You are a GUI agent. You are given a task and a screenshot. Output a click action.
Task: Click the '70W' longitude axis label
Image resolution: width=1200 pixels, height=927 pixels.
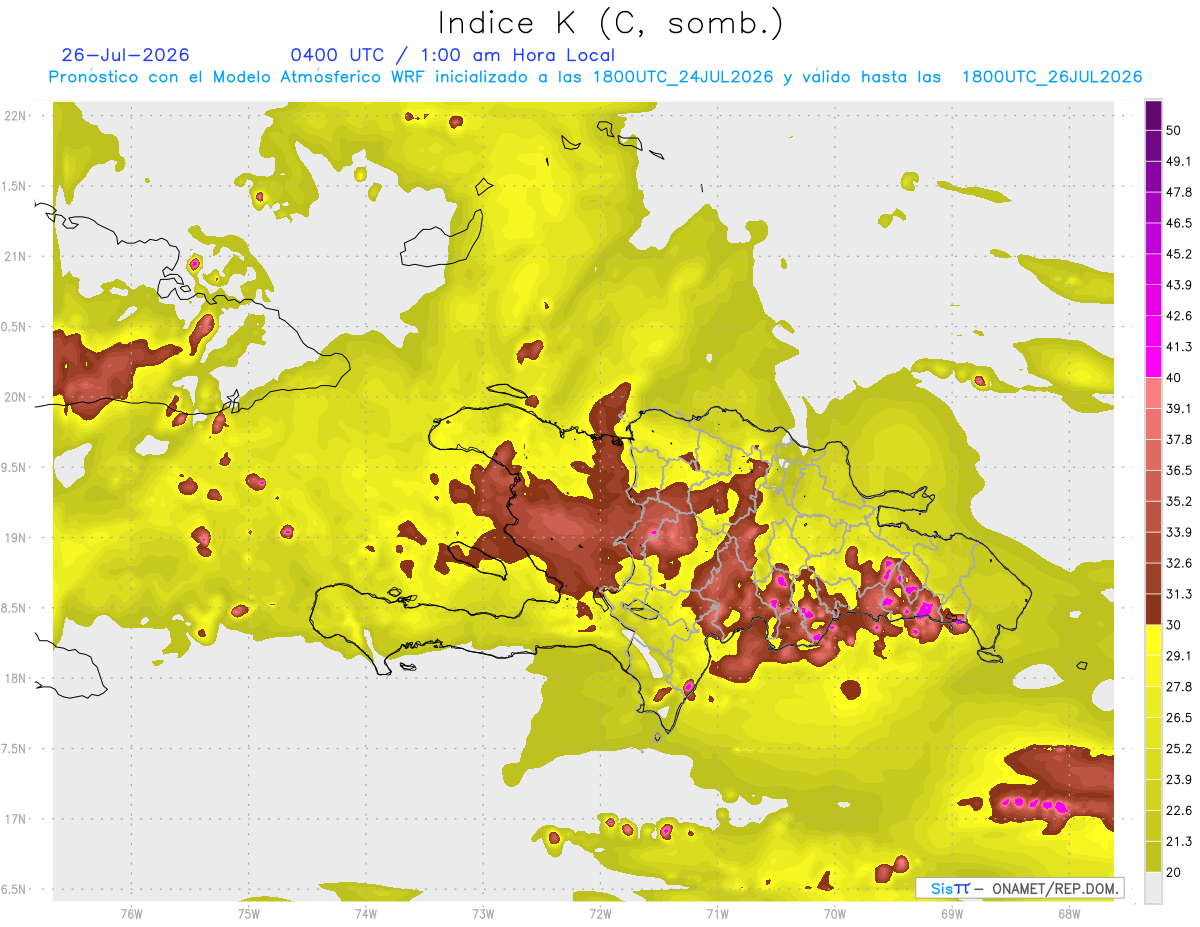[x=834, y=913]
